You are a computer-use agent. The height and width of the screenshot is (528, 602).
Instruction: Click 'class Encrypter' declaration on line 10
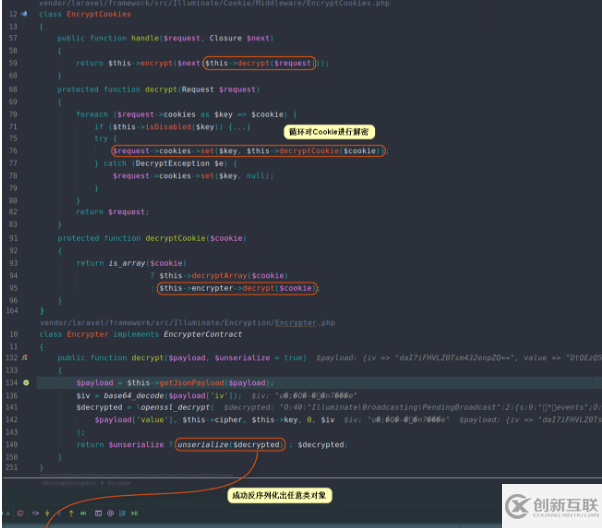pyautogui.click(x=74, y=334)
